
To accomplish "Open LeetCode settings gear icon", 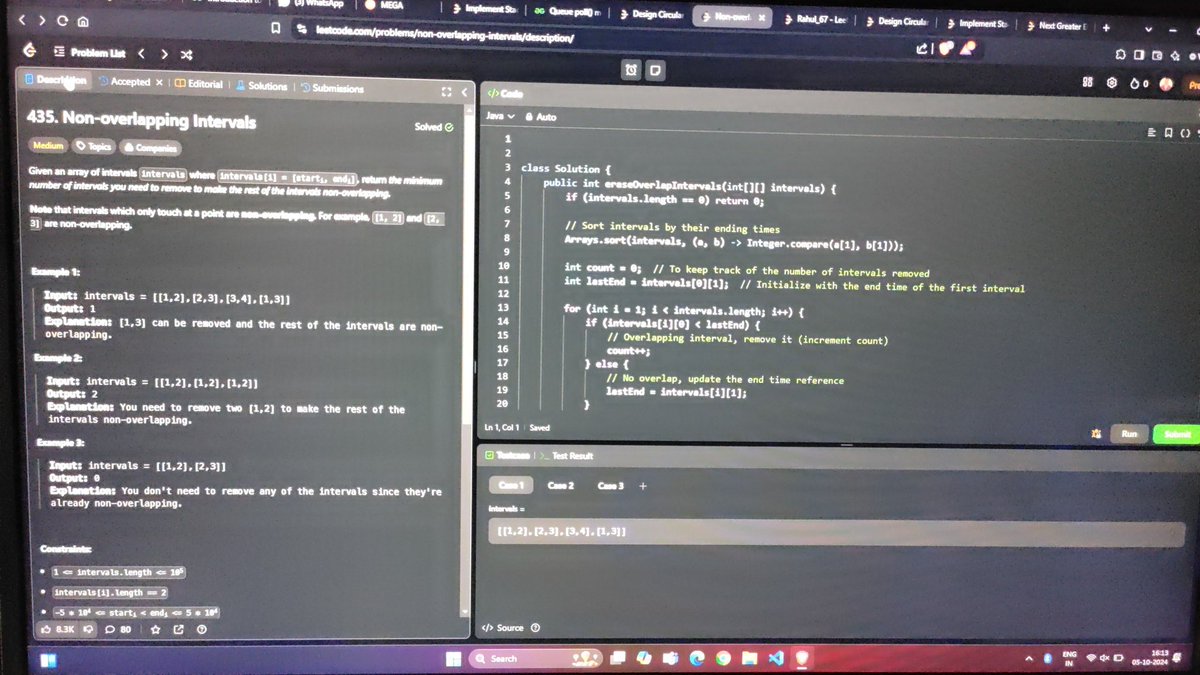I will (1111, 84).
